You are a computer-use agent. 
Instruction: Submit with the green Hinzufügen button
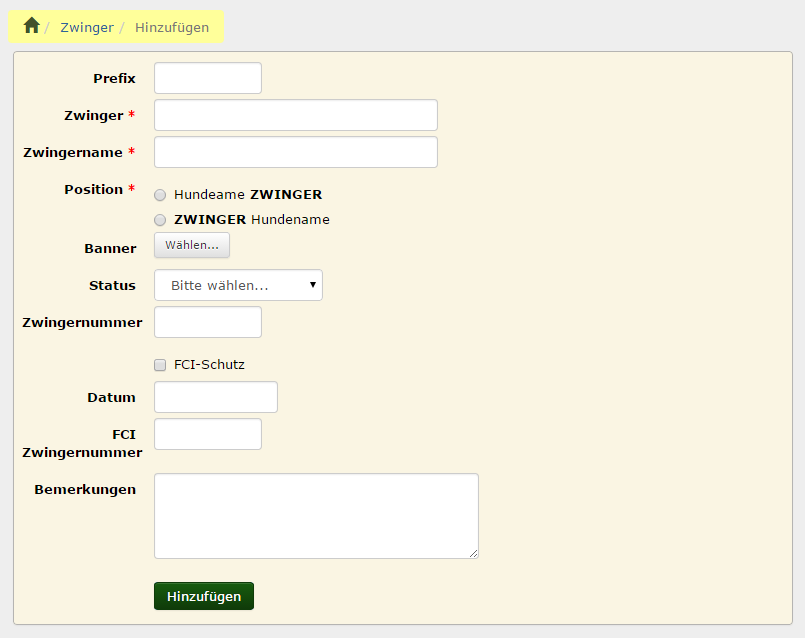click(x=204, y=596)
